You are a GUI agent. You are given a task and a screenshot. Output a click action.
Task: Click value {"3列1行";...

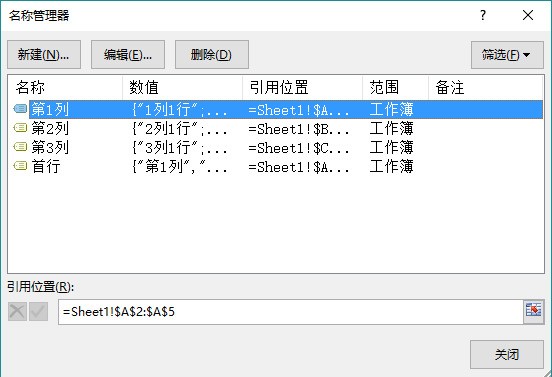coord(180,147)
